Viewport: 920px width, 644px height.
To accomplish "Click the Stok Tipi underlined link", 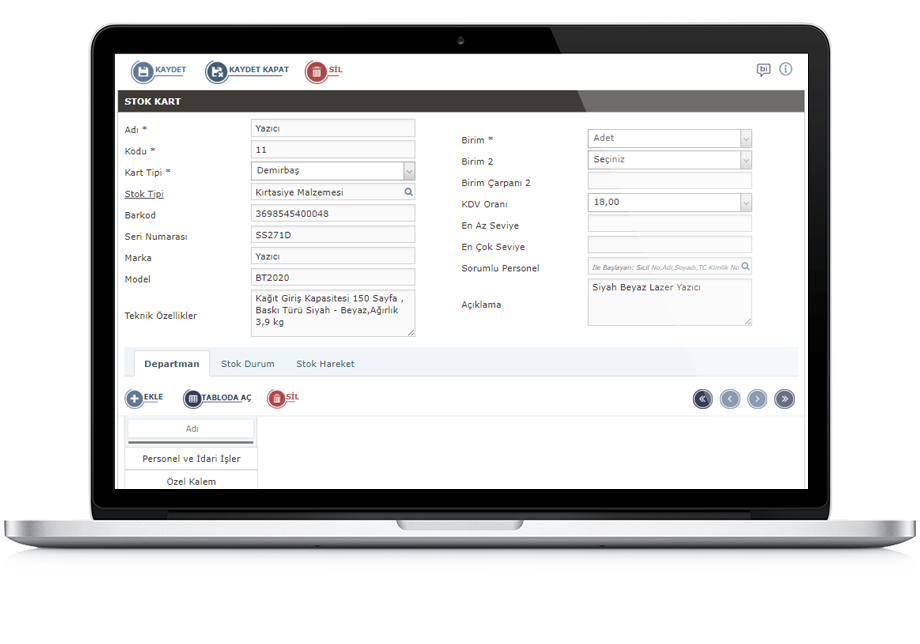I will [144, 194].
